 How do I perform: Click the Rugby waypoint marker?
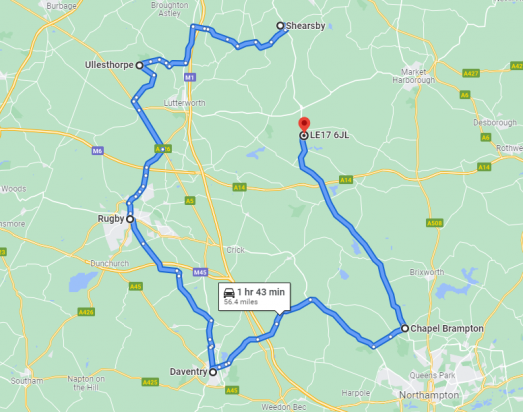(x=130, y=219)
